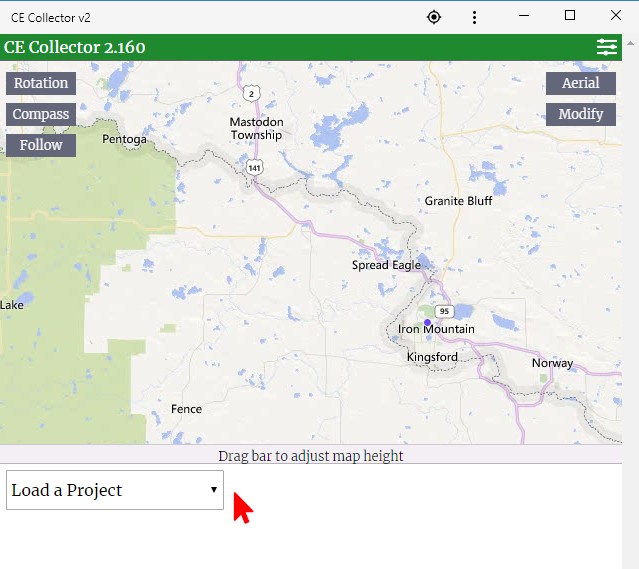Click the Norway town label
Image resolution: width=639 pixels, height=569 pixels.
[552, 363]
